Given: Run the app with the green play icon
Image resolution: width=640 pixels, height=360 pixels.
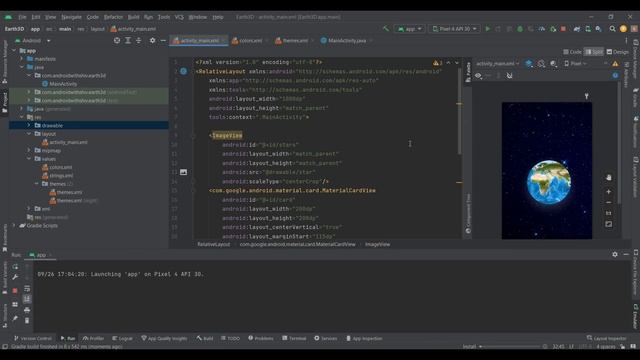Looking at the screenshot, I should pos(487,29).
